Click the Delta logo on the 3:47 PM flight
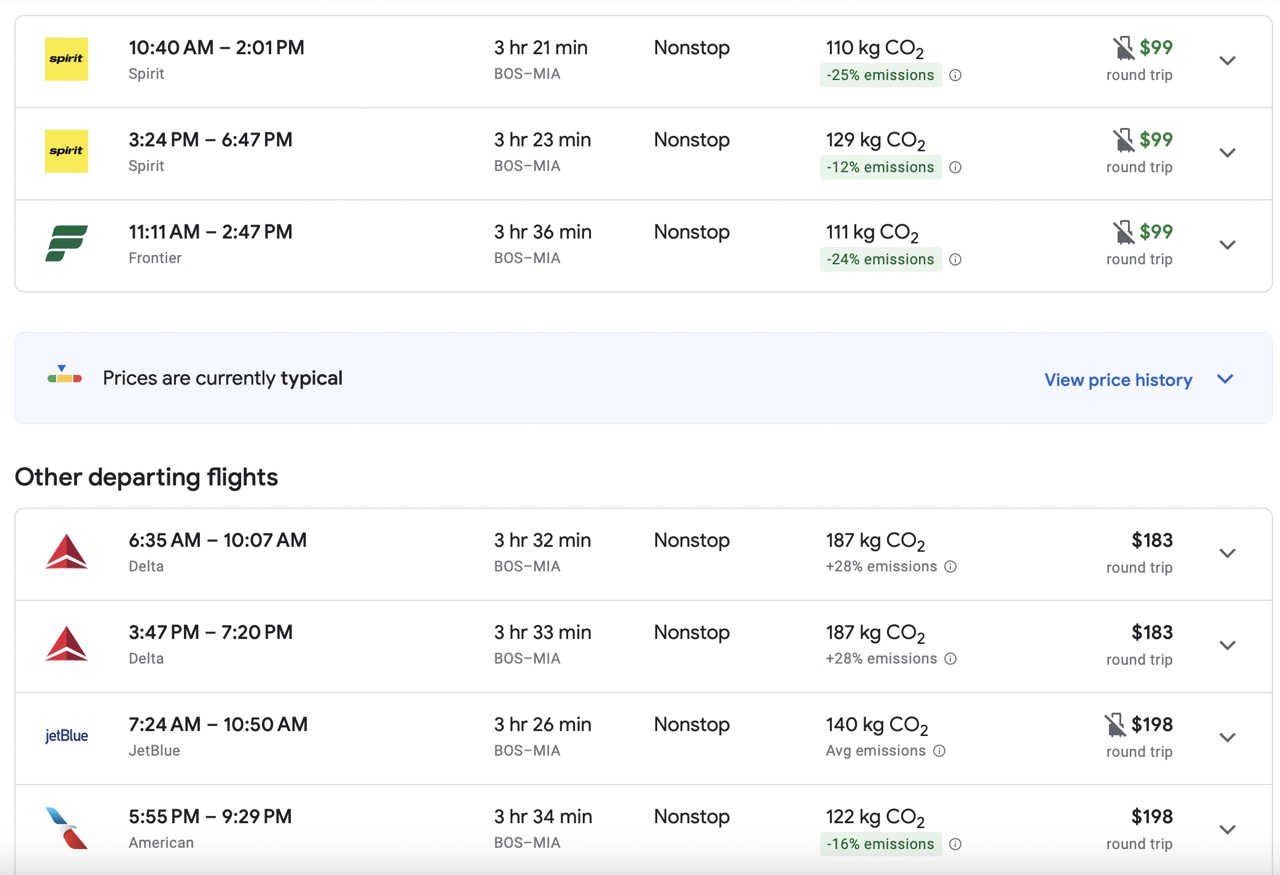Image resolution: width=1280 pixels, height=875 pixels. (66, 644)
